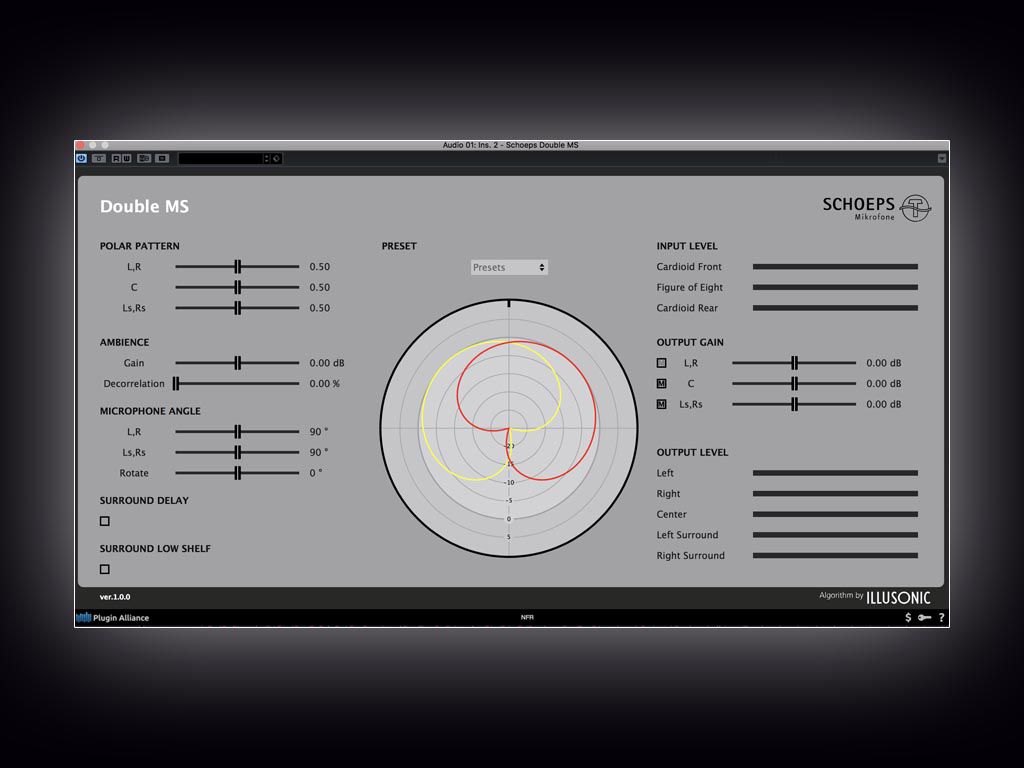
Task: Open the host preset selector field
Action: (x=223, y=158)
